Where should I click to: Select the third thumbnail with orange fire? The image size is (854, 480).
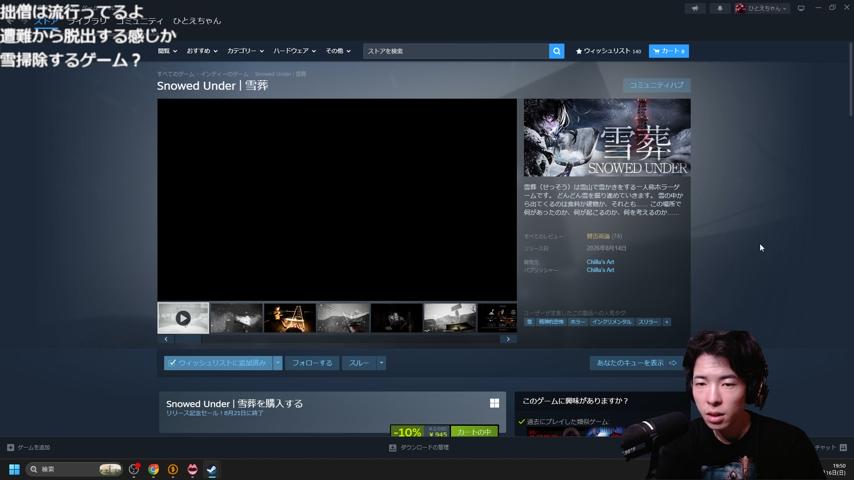(x=290, y=318)
